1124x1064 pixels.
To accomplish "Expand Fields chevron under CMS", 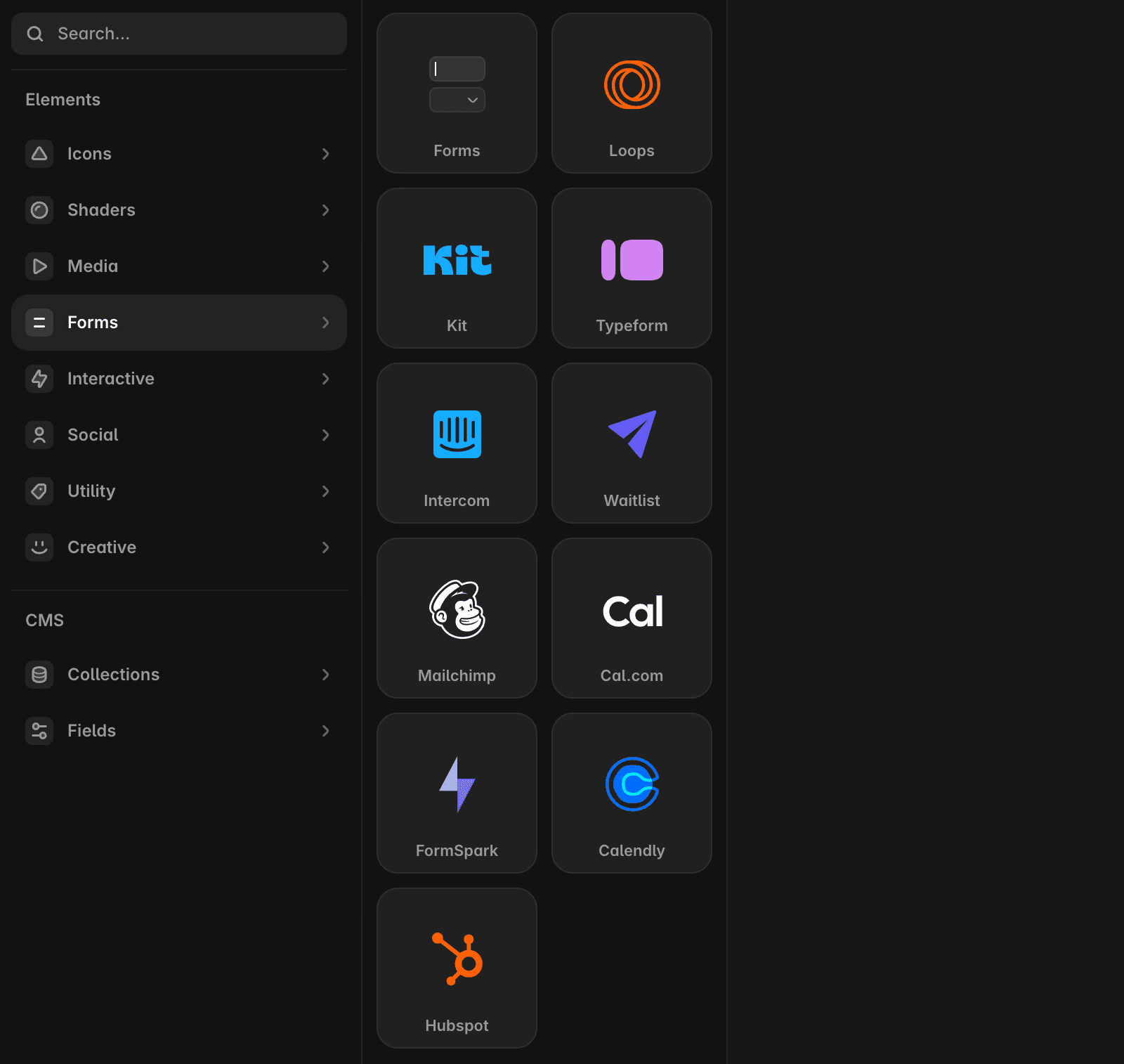I will 325,731.
